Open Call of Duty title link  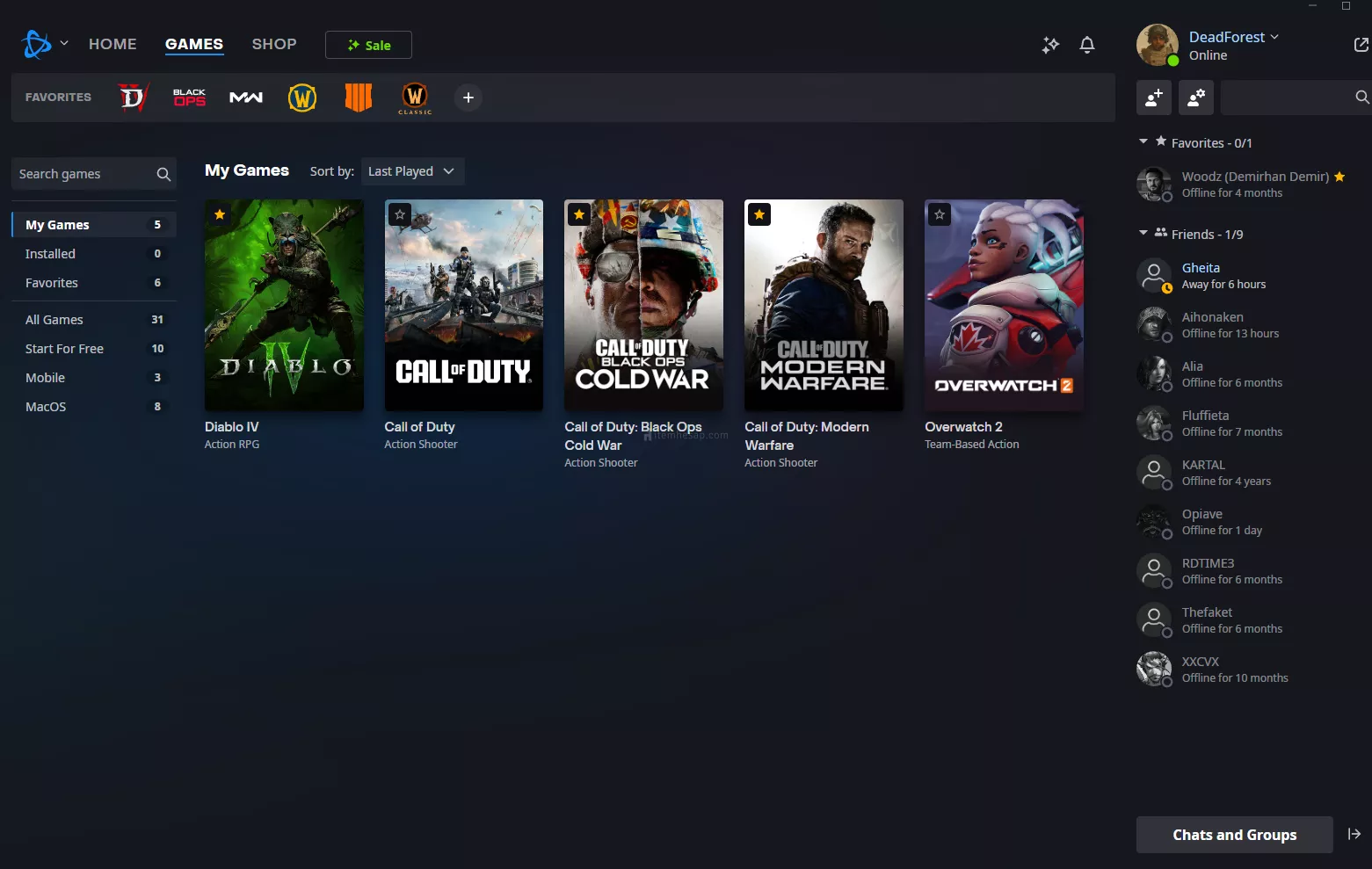(419, 427)
